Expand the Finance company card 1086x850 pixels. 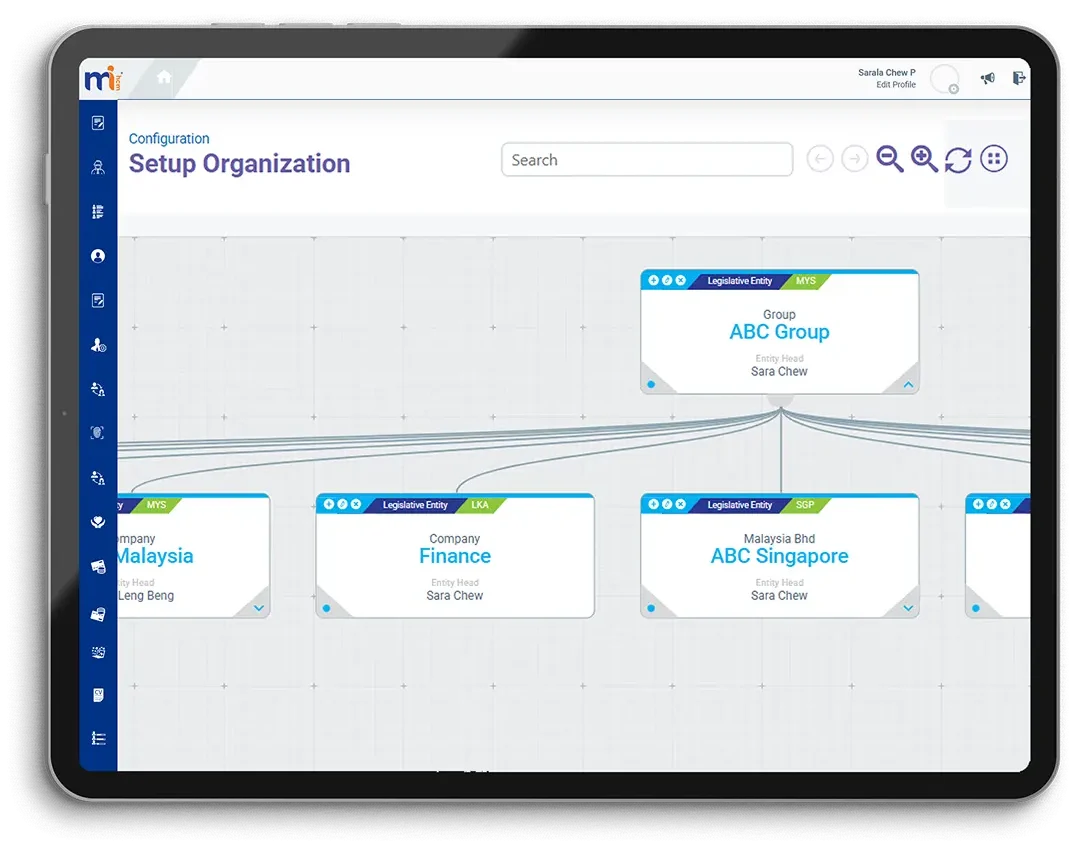(584, 607)
